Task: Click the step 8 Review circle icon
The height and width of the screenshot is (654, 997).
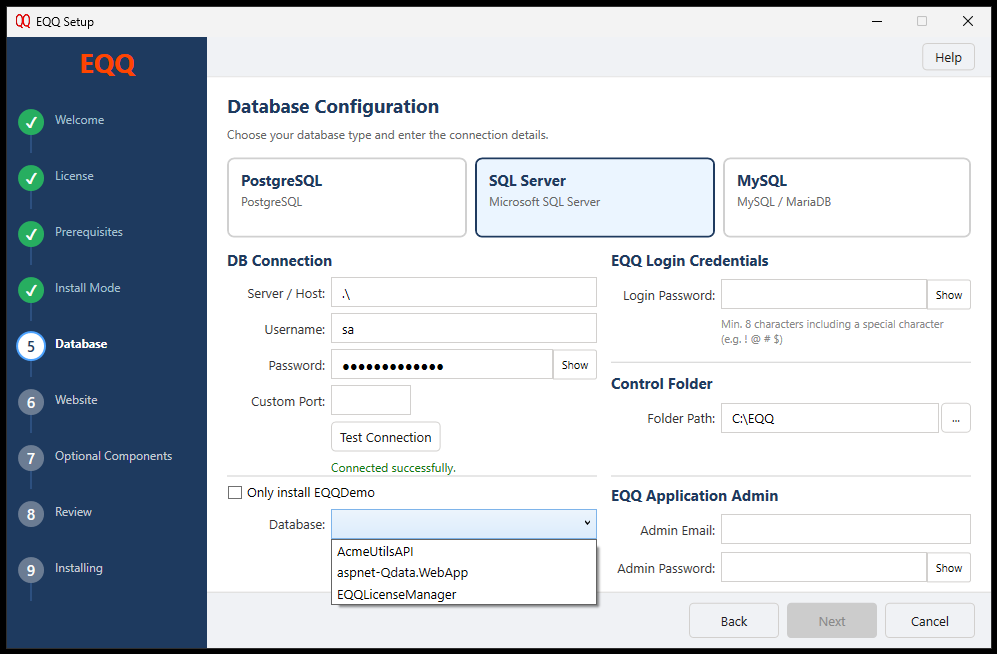Action: (x=31, y=514)
